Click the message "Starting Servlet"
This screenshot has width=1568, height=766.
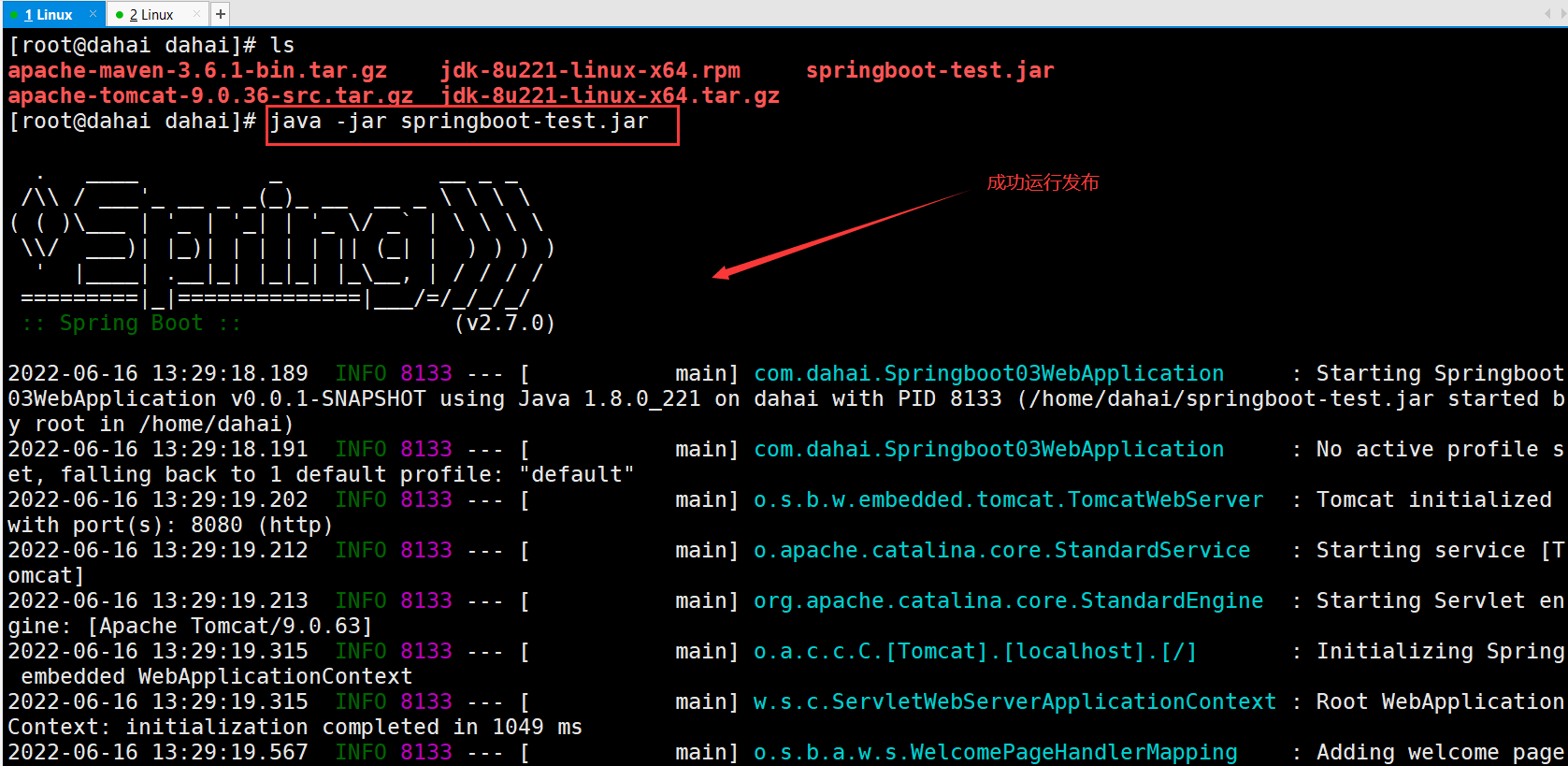coord(1421,601)
